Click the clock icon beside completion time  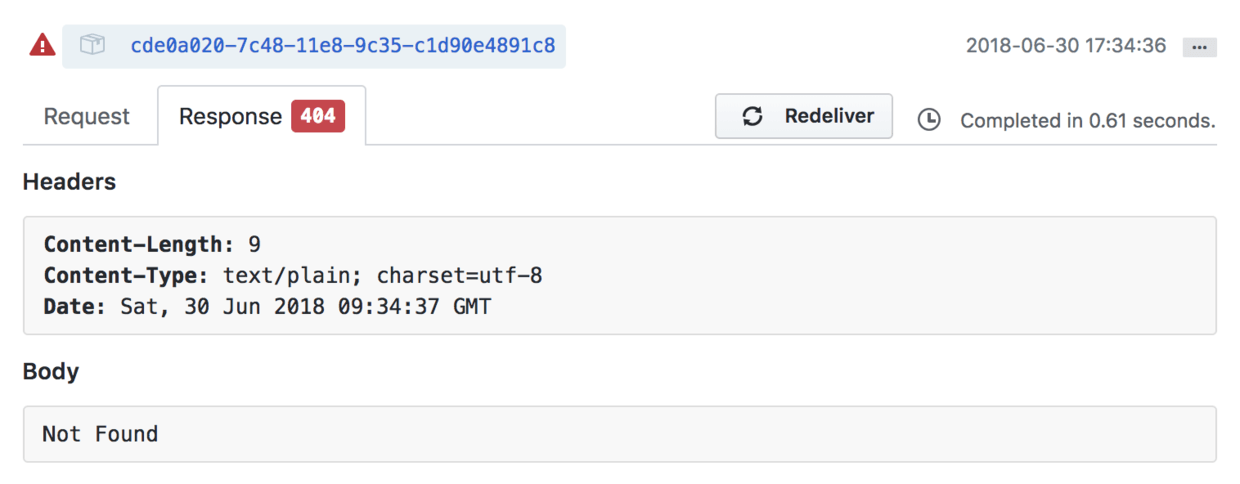tap(929, 120)
